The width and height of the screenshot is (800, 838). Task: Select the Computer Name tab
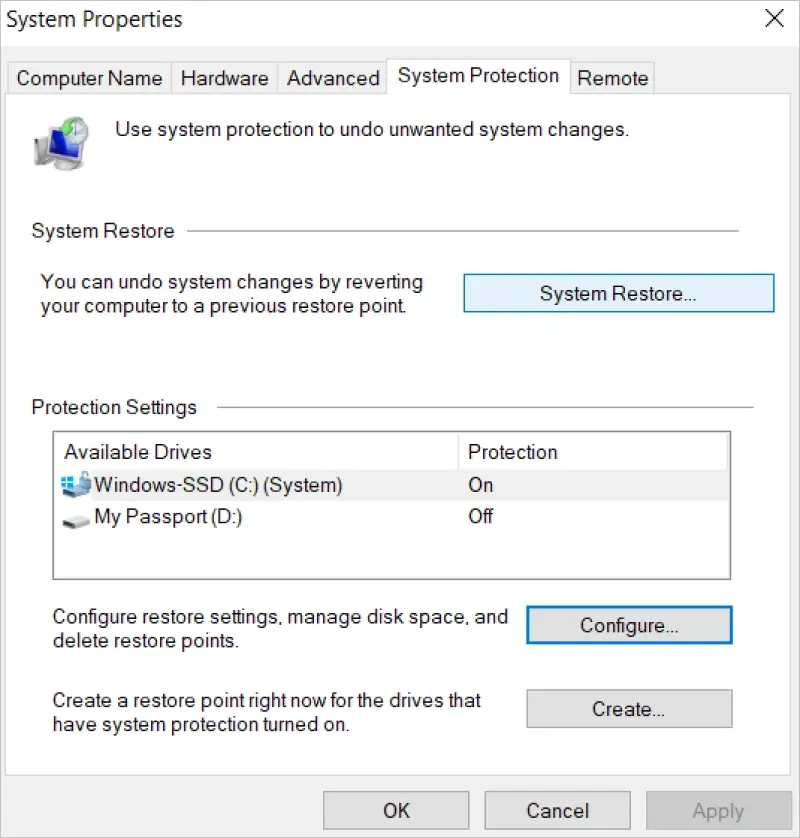[88, 78]
